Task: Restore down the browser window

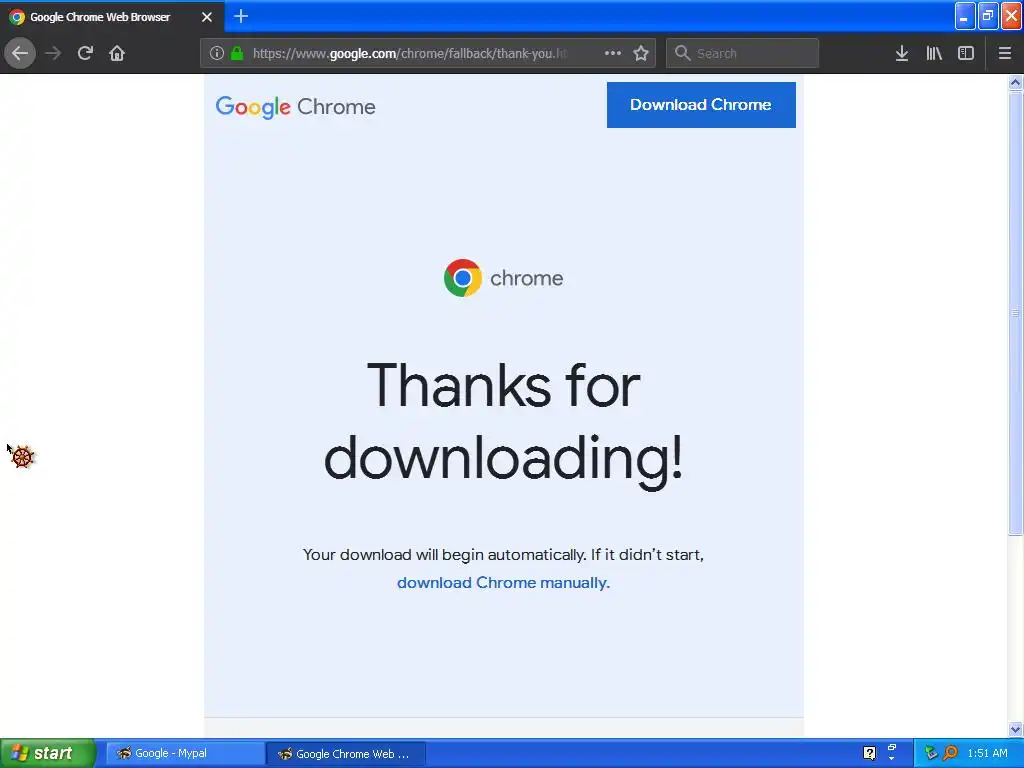Action: click(x=988, y=16)
